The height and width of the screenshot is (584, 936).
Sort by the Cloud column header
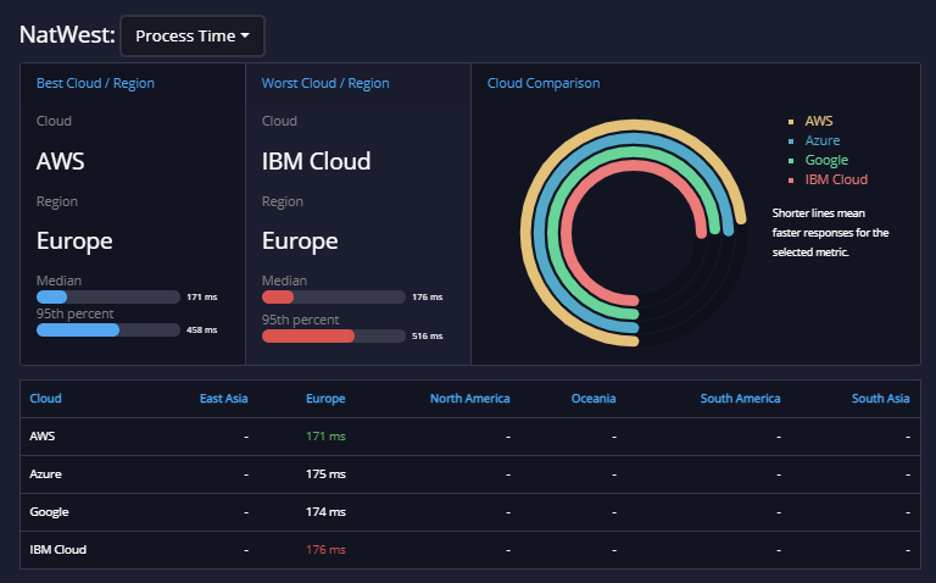tap(45, 398)
